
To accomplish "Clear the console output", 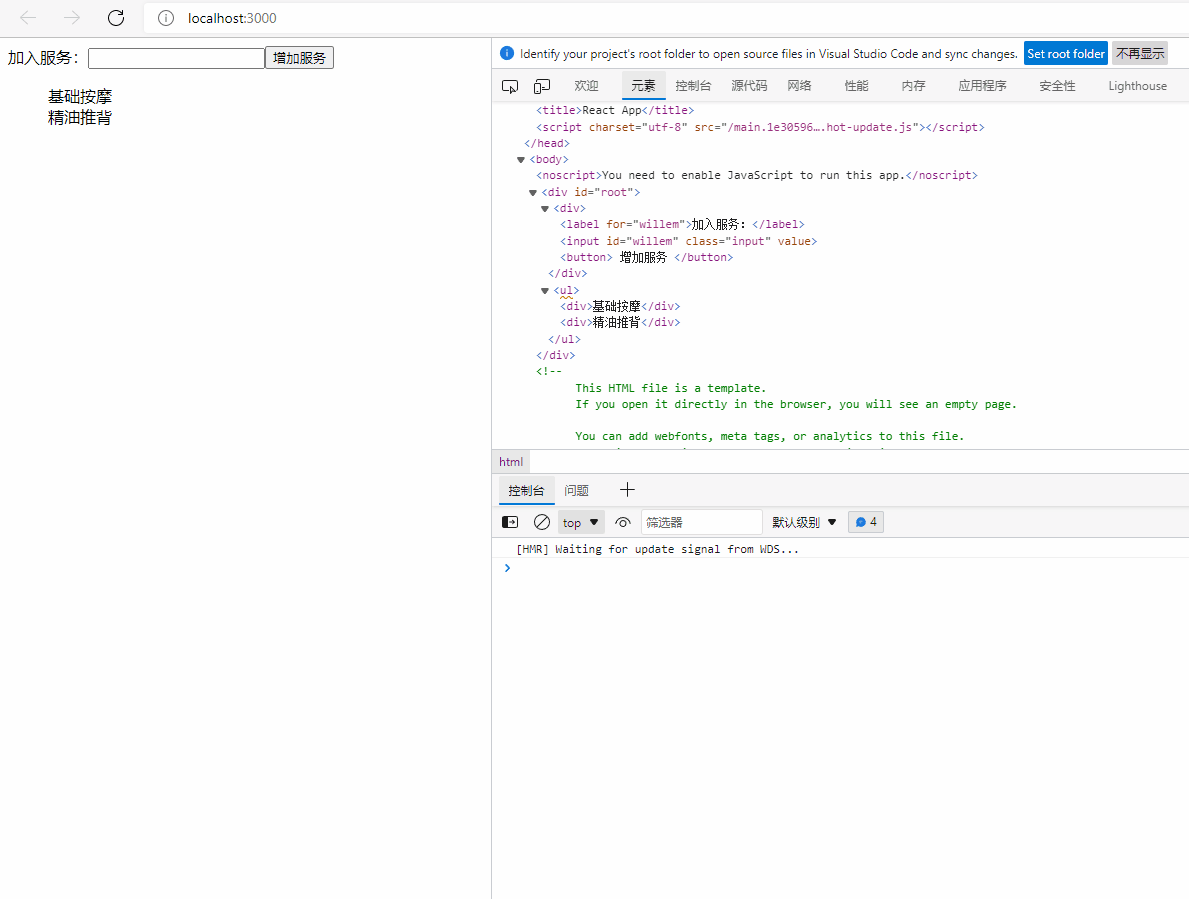I will [x=541, y=522].
